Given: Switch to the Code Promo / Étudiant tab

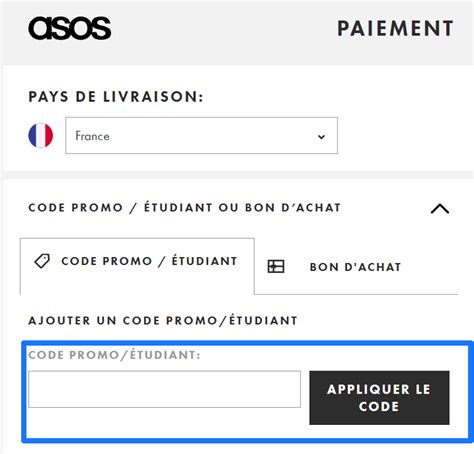Looking at the screenshot, I should [137, 266].
